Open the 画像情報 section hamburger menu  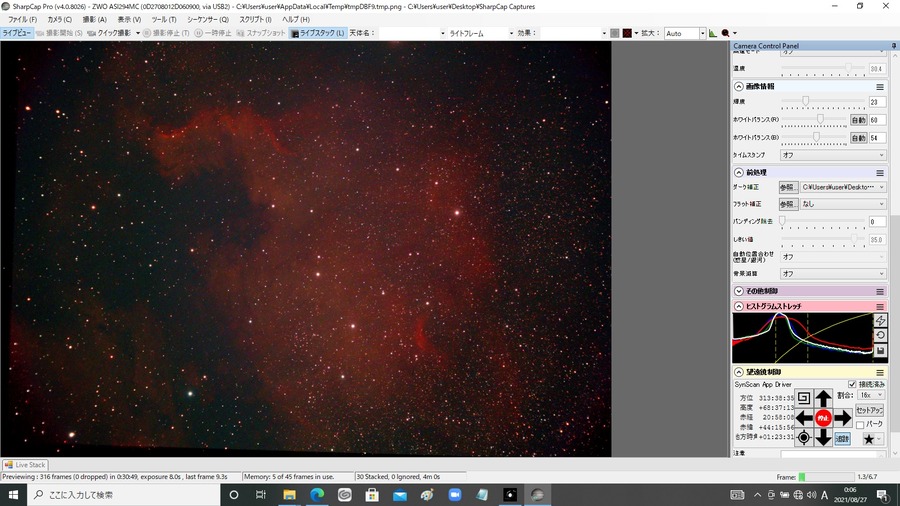880,87
